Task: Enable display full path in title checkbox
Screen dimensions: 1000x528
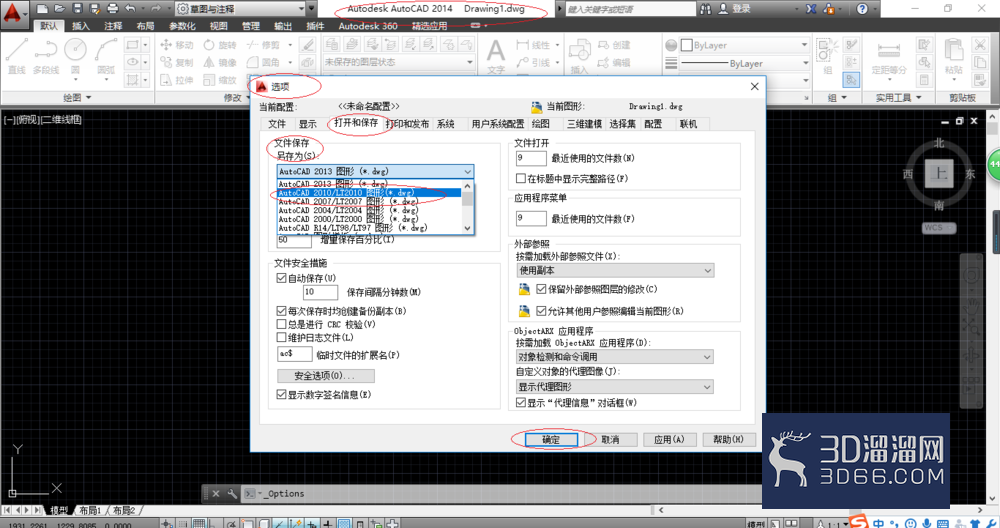Action: [x=521, y=179]
